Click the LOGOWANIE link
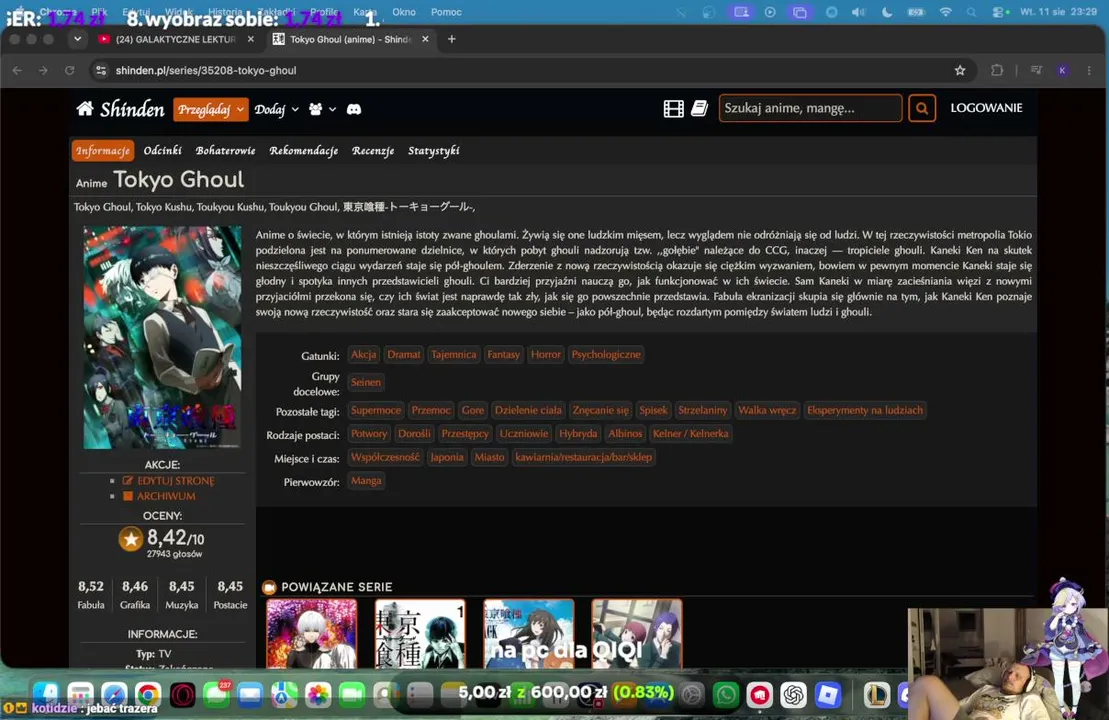The height and width of the screenshot is (720, 1109). 986,108
